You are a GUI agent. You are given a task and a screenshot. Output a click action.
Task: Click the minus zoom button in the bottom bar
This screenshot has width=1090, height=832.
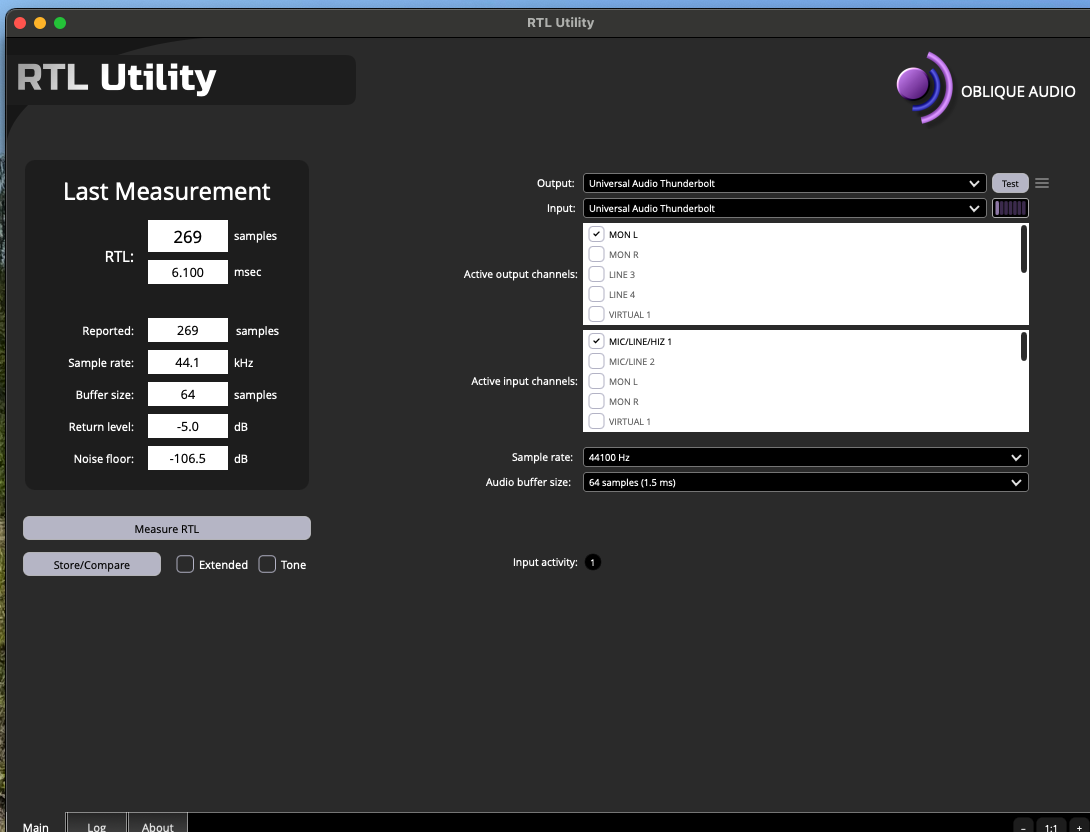coord(1023,826)
